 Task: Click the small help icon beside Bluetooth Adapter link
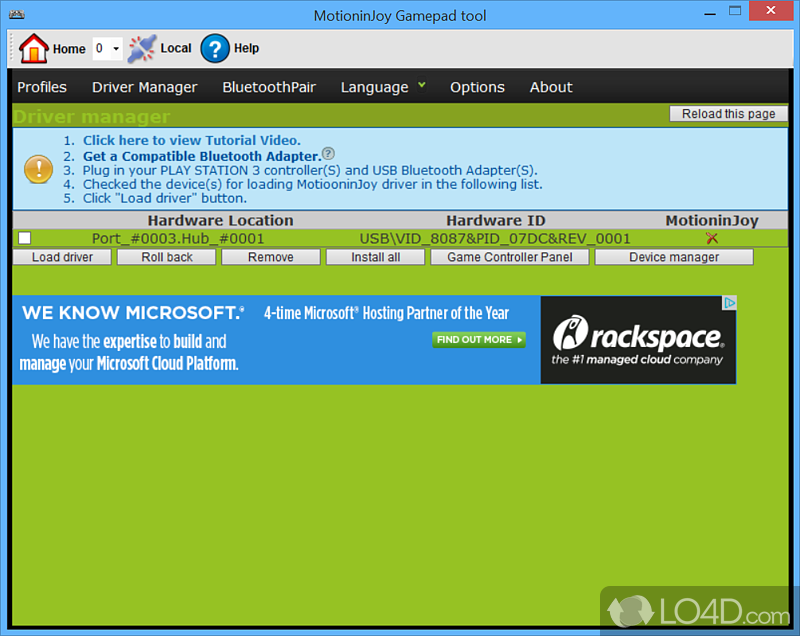click(x=329, y=154)
